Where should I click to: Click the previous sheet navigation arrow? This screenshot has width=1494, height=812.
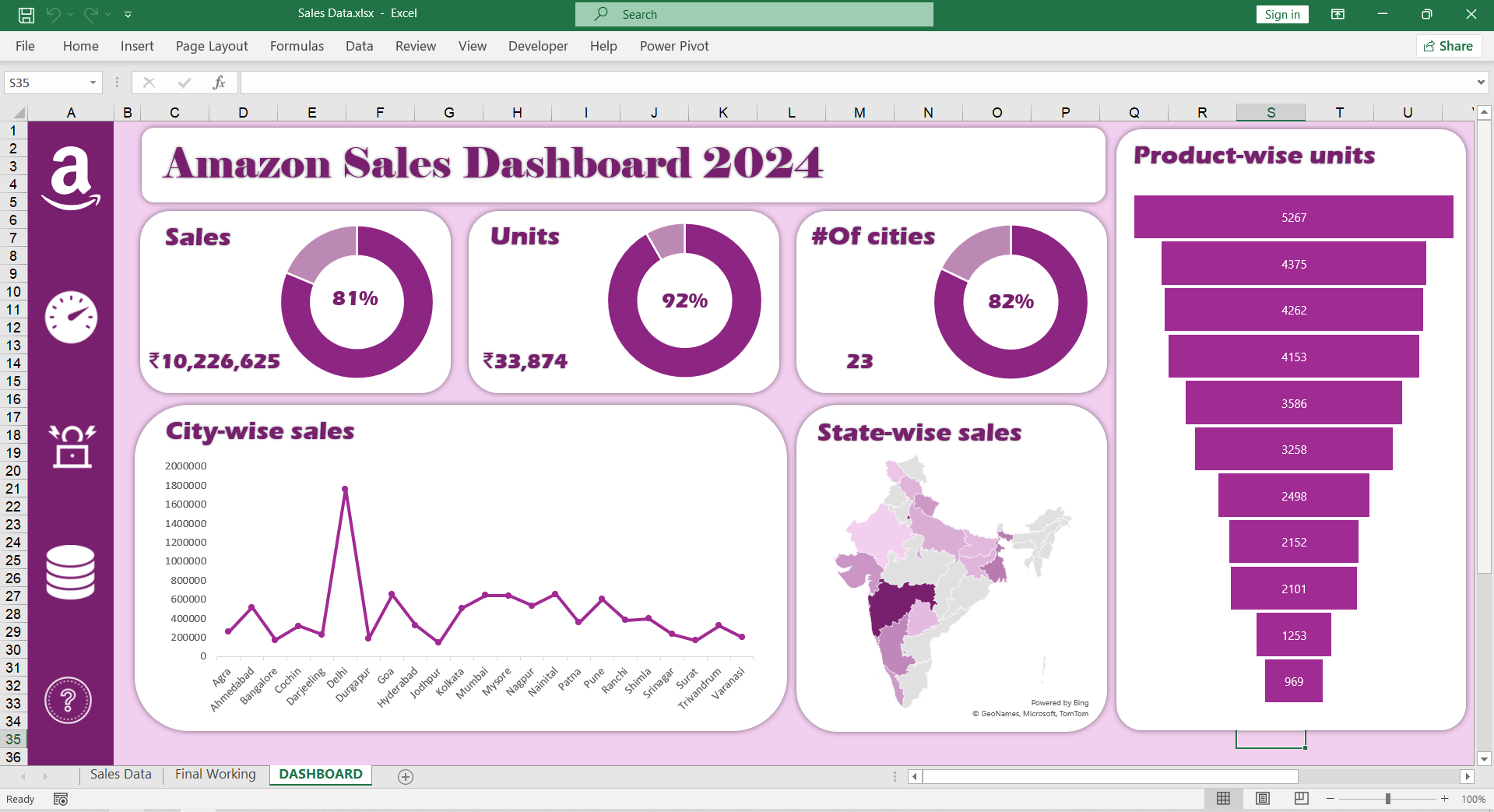23,776
